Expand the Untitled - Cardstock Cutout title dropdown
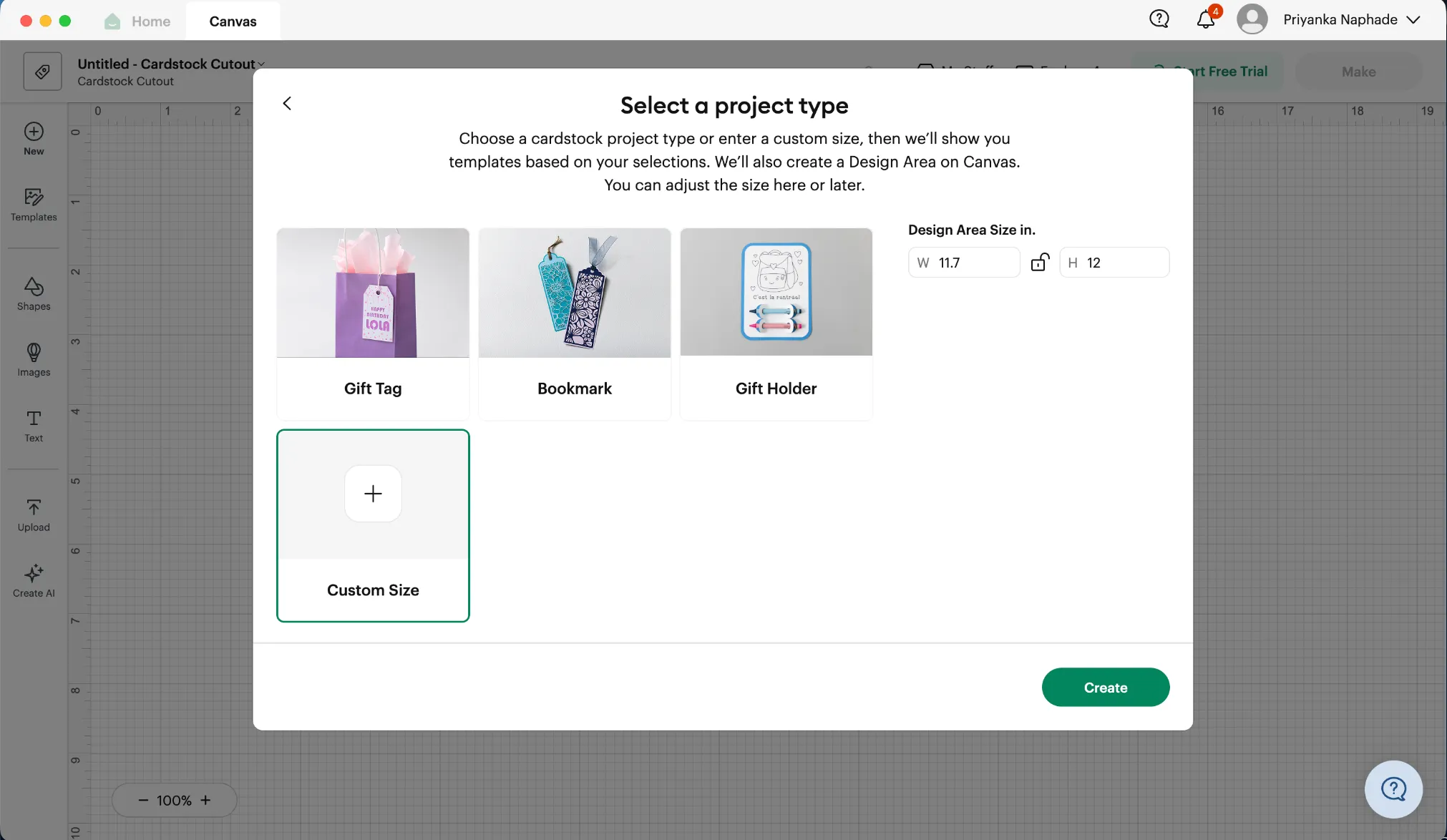 (261, 64)
